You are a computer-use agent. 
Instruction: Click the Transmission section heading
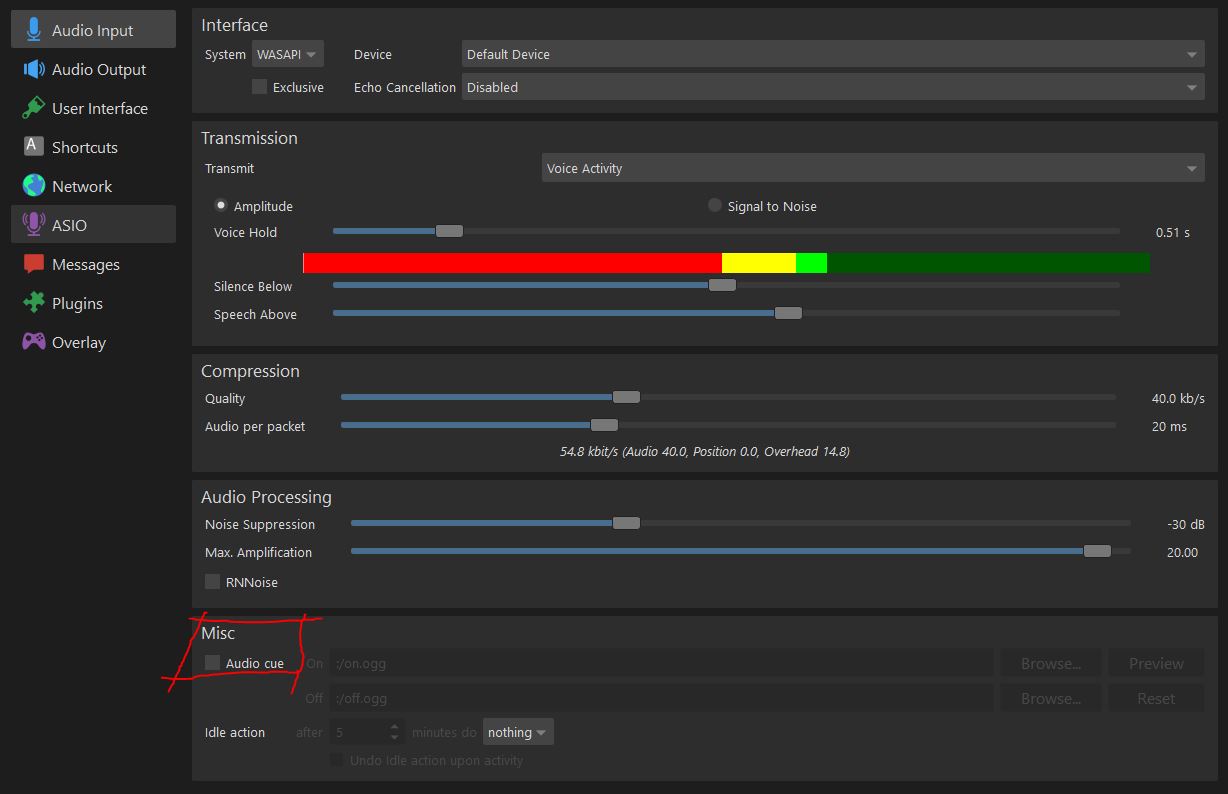point(249,138)
